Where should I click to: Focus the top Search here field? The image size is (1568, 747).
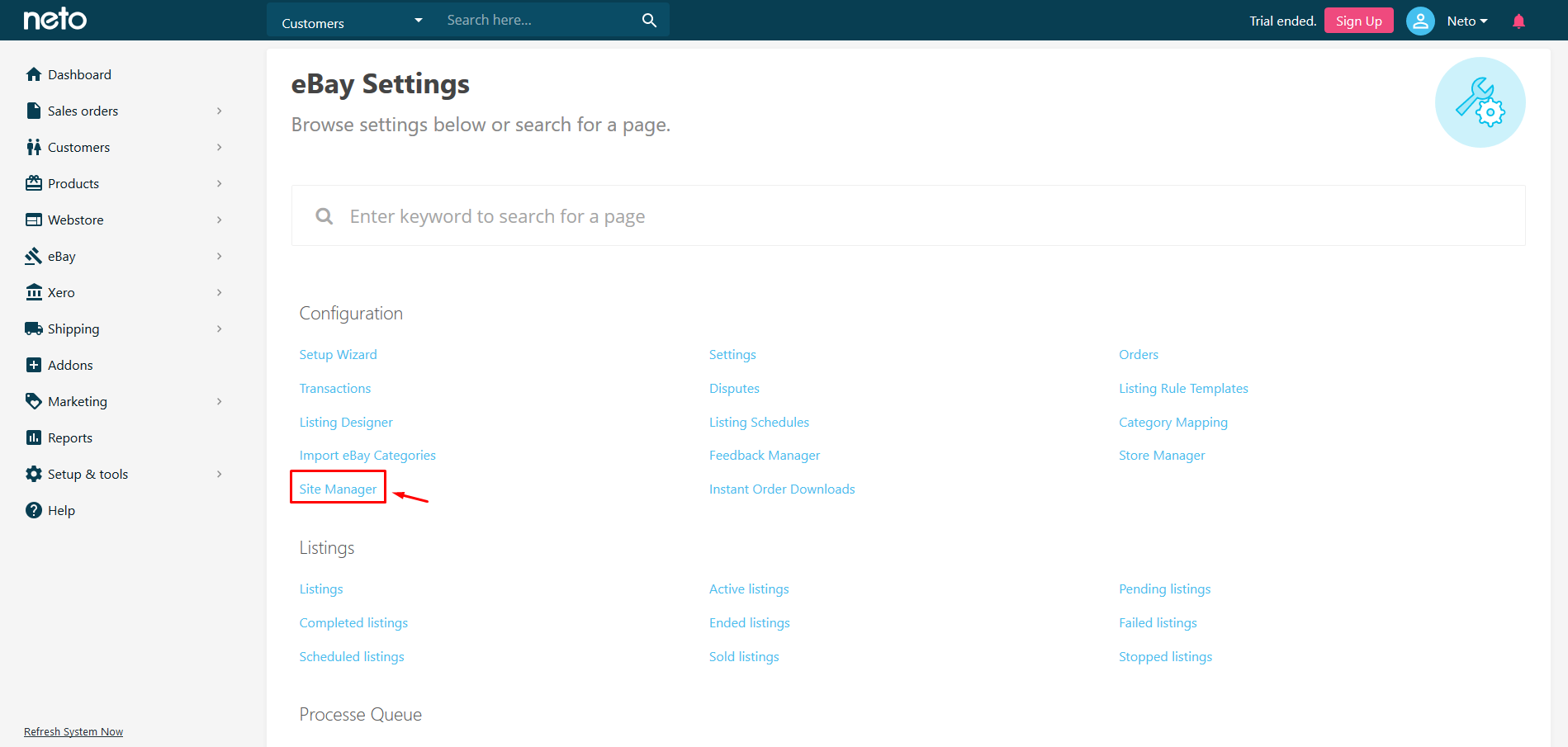[537, 20]
